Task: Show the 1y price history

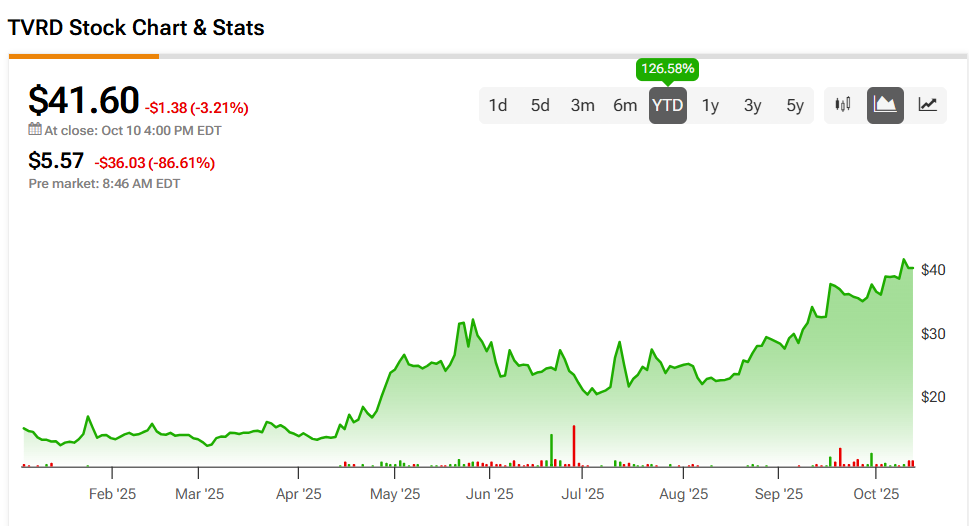Action: click(710, 106)
